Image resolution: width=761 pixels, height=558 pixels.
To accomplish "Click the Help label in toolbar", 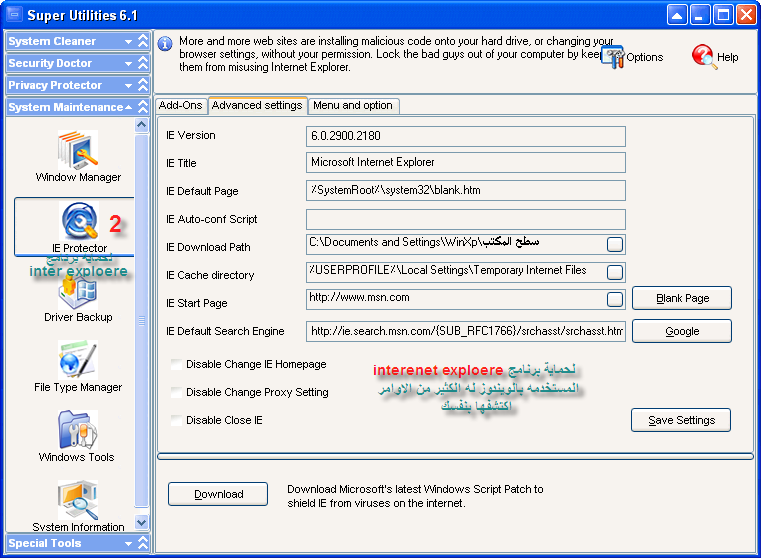I will (728, 57).
